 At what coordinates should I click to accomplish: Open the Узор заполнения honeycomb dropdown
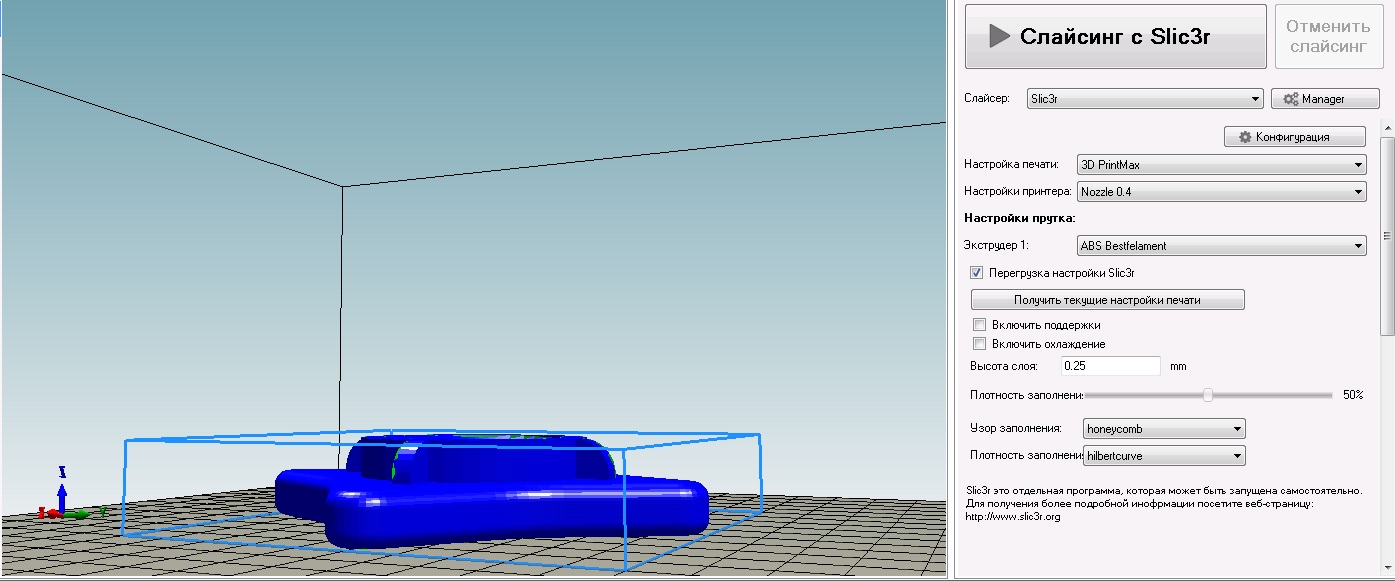point(1164,429)
